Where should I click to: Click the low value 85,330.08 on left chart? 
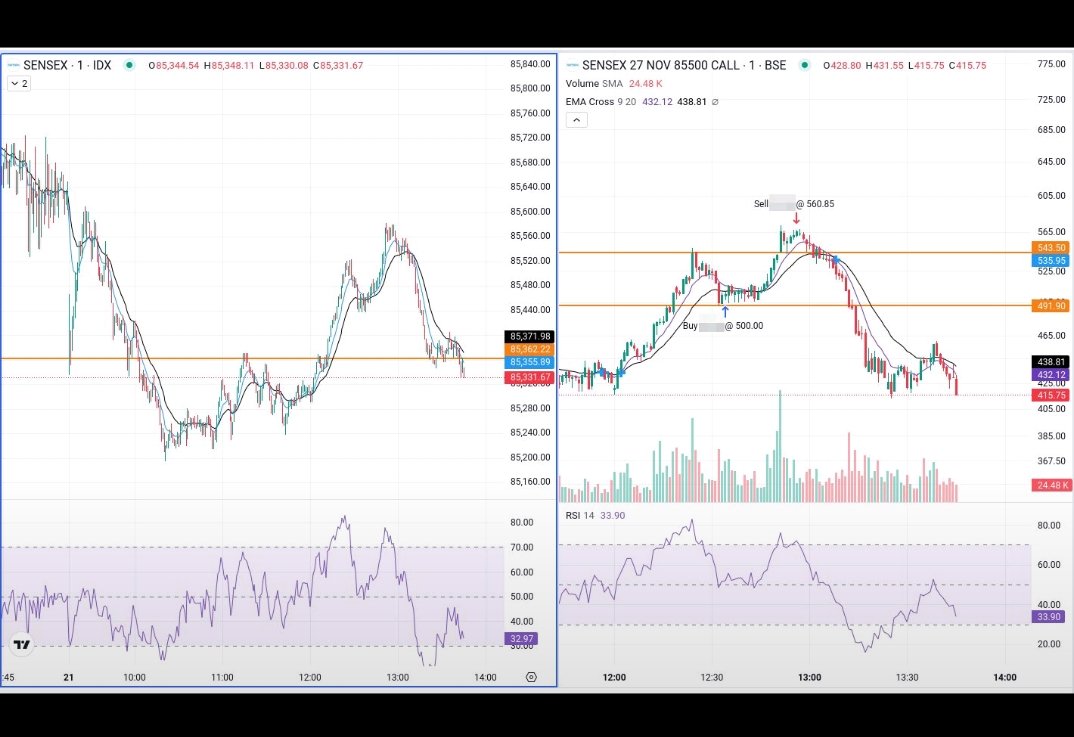(x=286, y=66)
